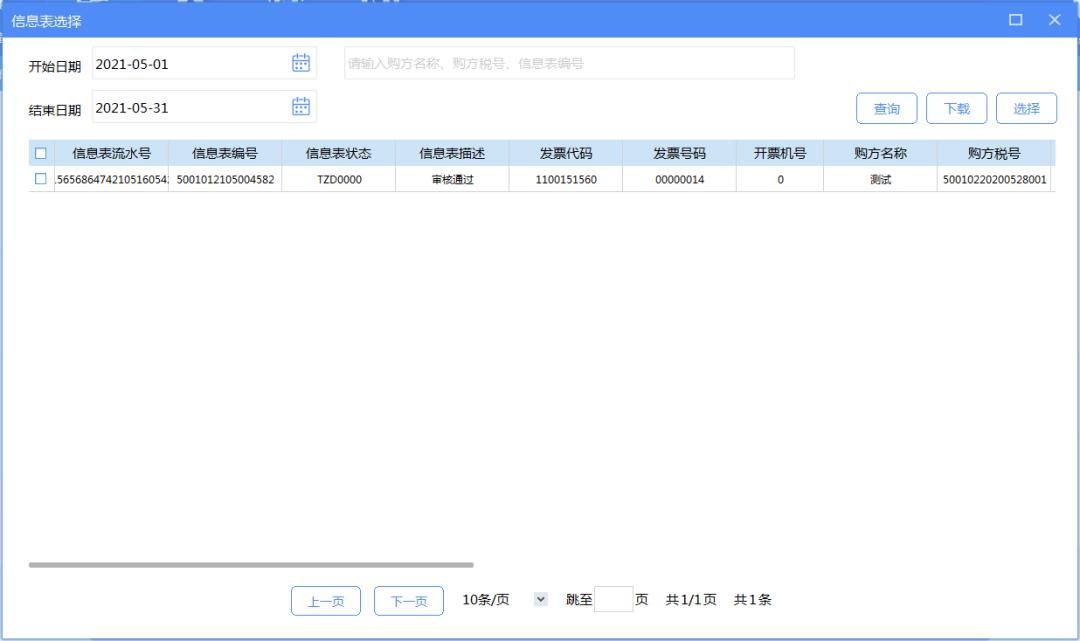Click the 上一页 previous page button
Image resolution: width=1080 pixels, height=641 pixels.
pos(325,600)
